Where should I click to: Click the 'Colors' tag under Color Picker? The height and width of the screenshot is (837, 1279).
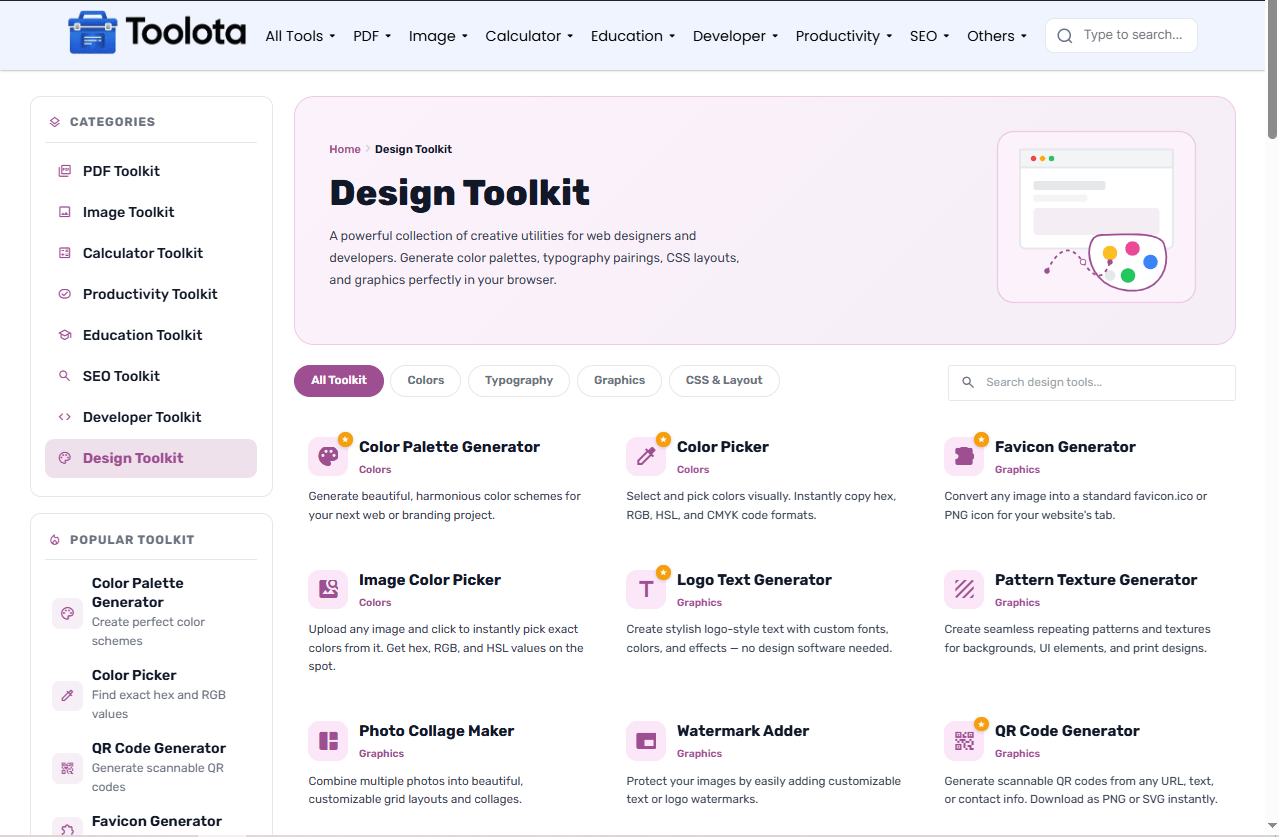coord(693,470)
